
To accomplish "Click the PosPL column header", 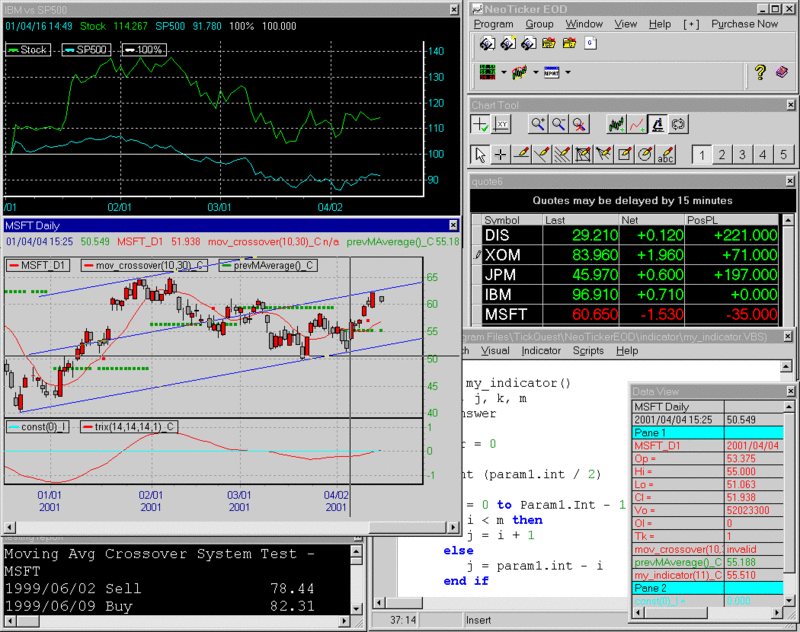I will coord(731,220).
